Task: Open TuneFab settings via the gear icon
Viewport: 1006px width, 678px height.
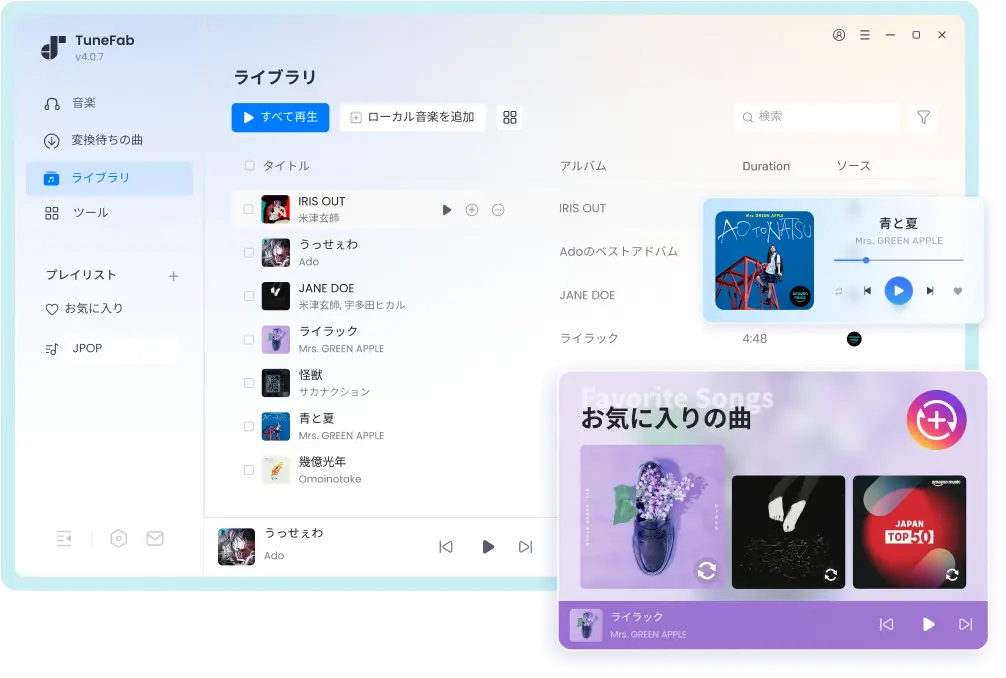Action: tap(118, 538)
